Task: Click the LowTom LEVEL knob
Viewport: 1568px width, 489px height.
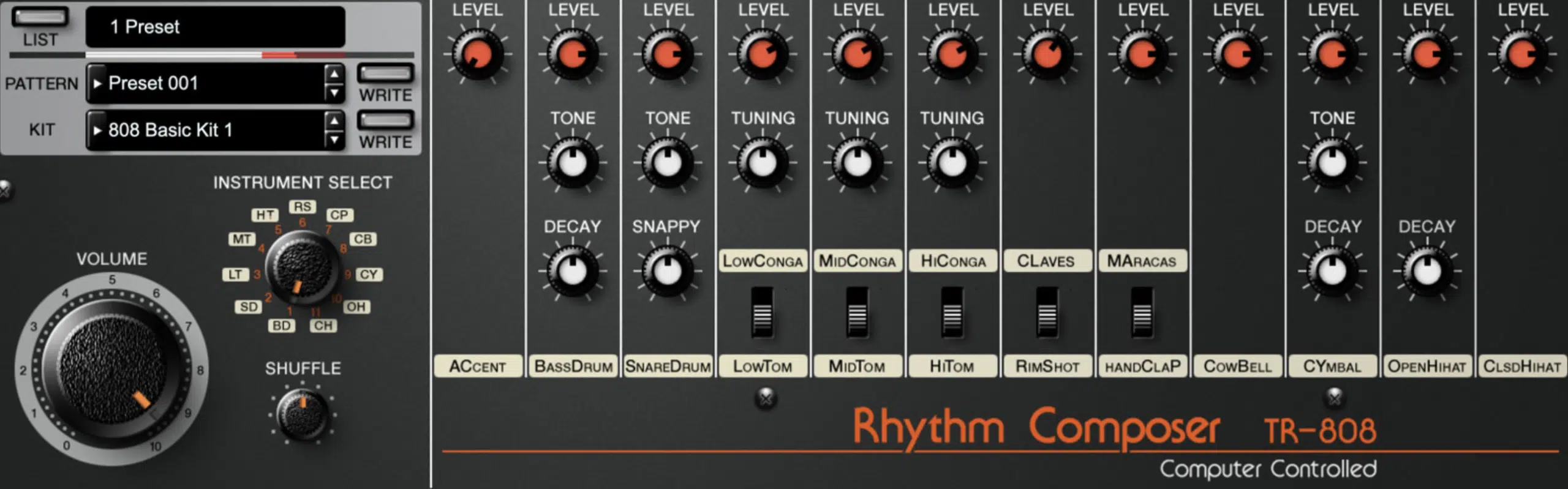Action: 763,54
